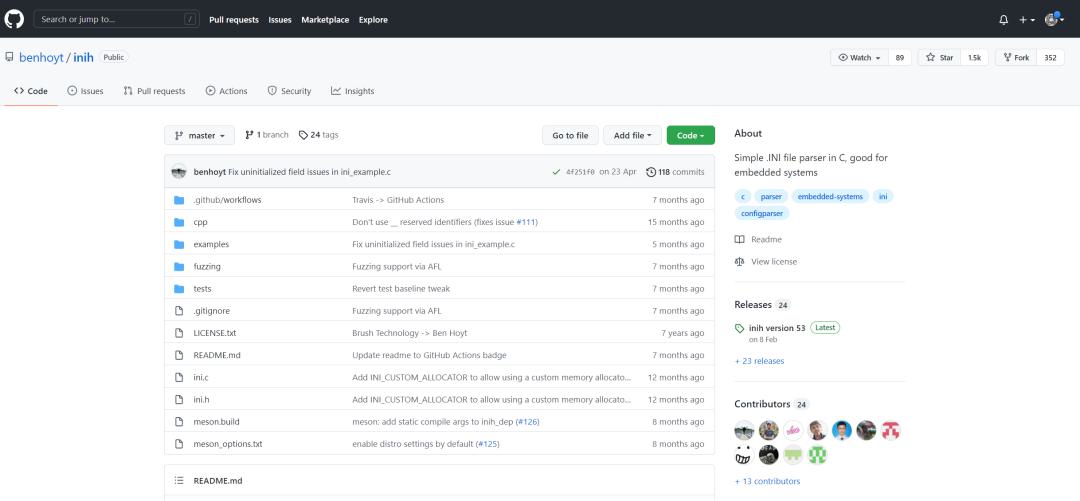Open the ini.c file
The image size is (1080, 501).
pos(201,378)
